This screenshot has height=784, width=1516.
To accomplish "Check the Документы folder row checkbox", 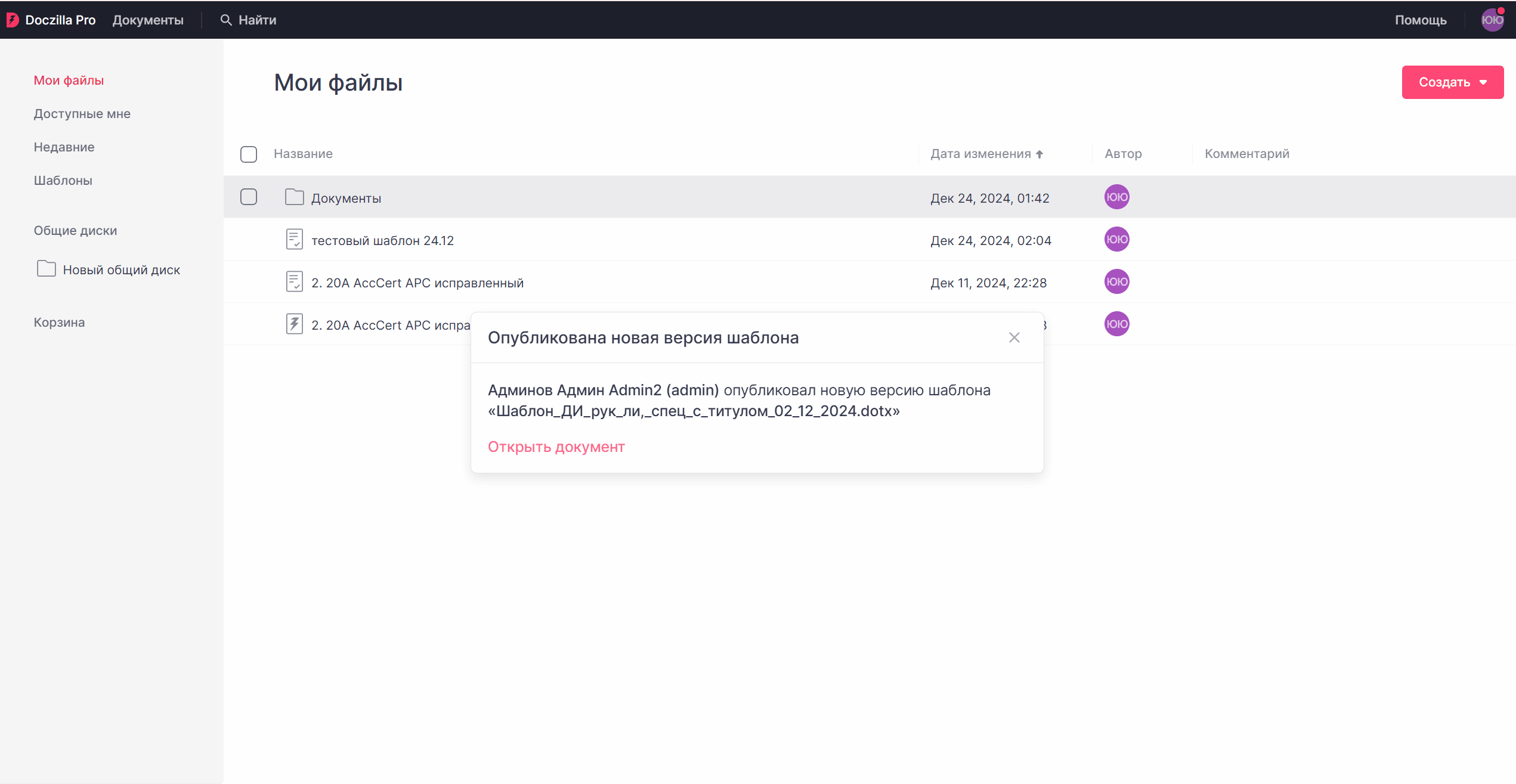I will (x=249, y=197).
